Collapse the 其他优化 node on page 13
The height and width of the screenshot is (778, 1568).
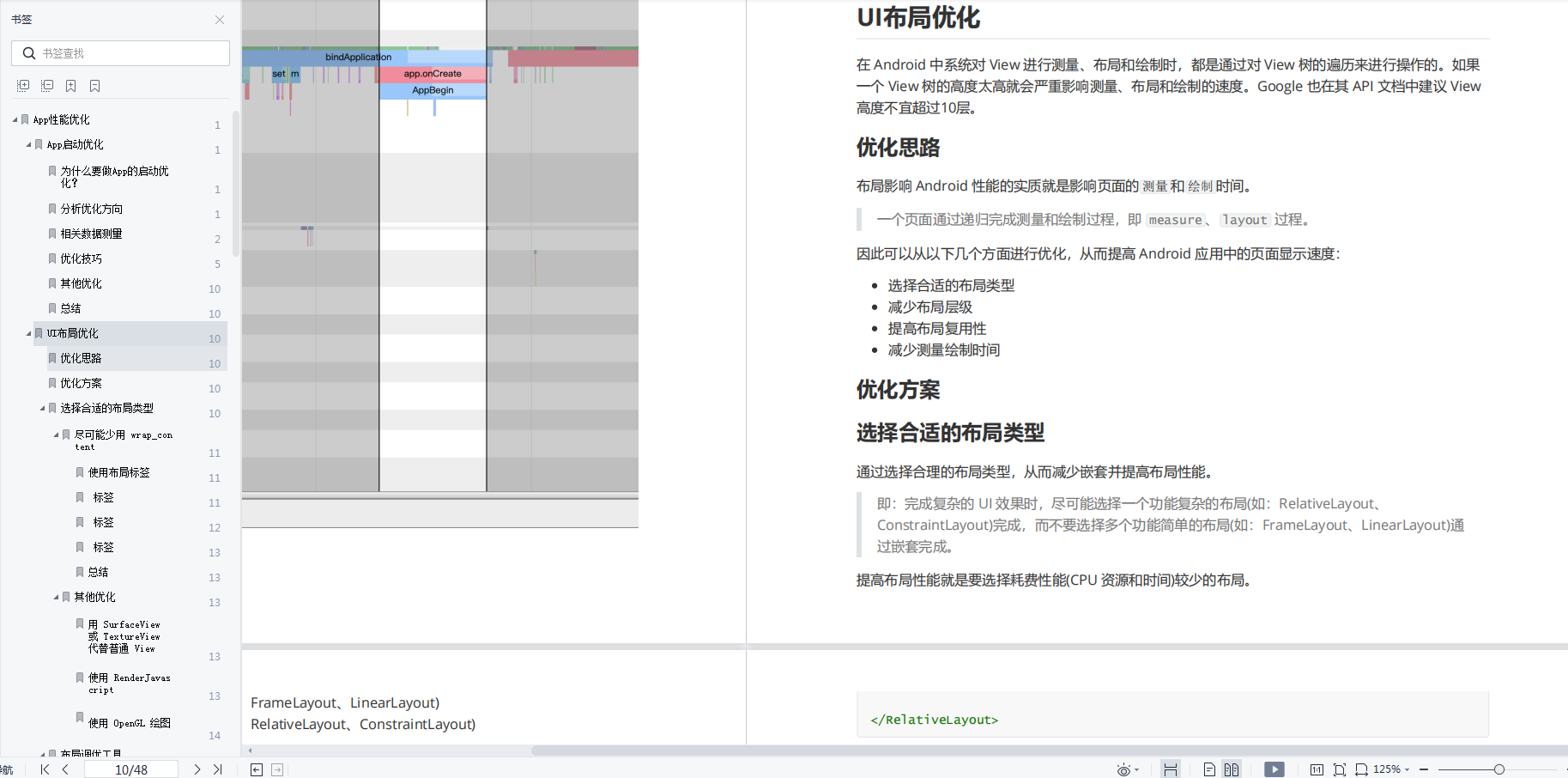point(56,597)
